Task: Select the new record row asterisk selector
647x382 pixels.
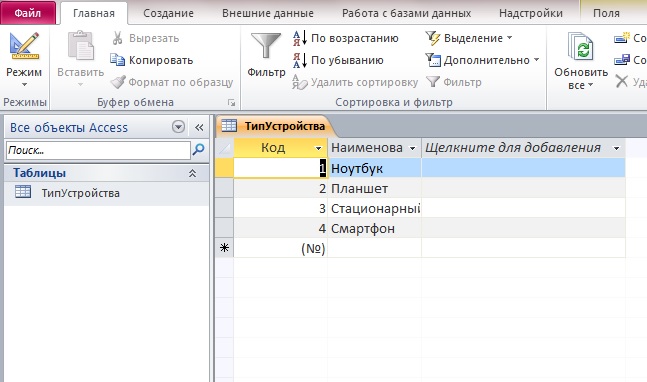Action: pos(224,248)
